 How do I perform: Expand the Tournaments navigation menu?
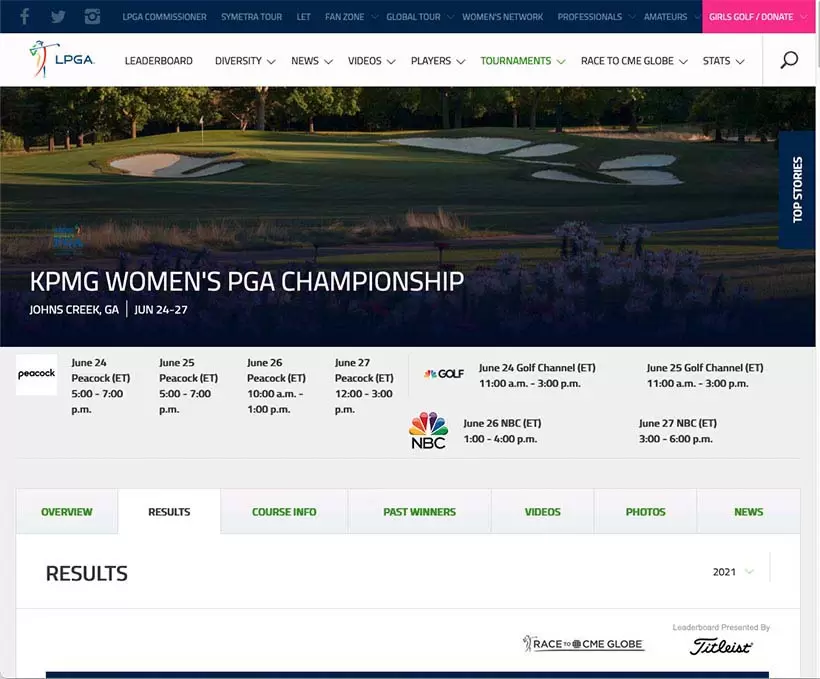point(522,61)
